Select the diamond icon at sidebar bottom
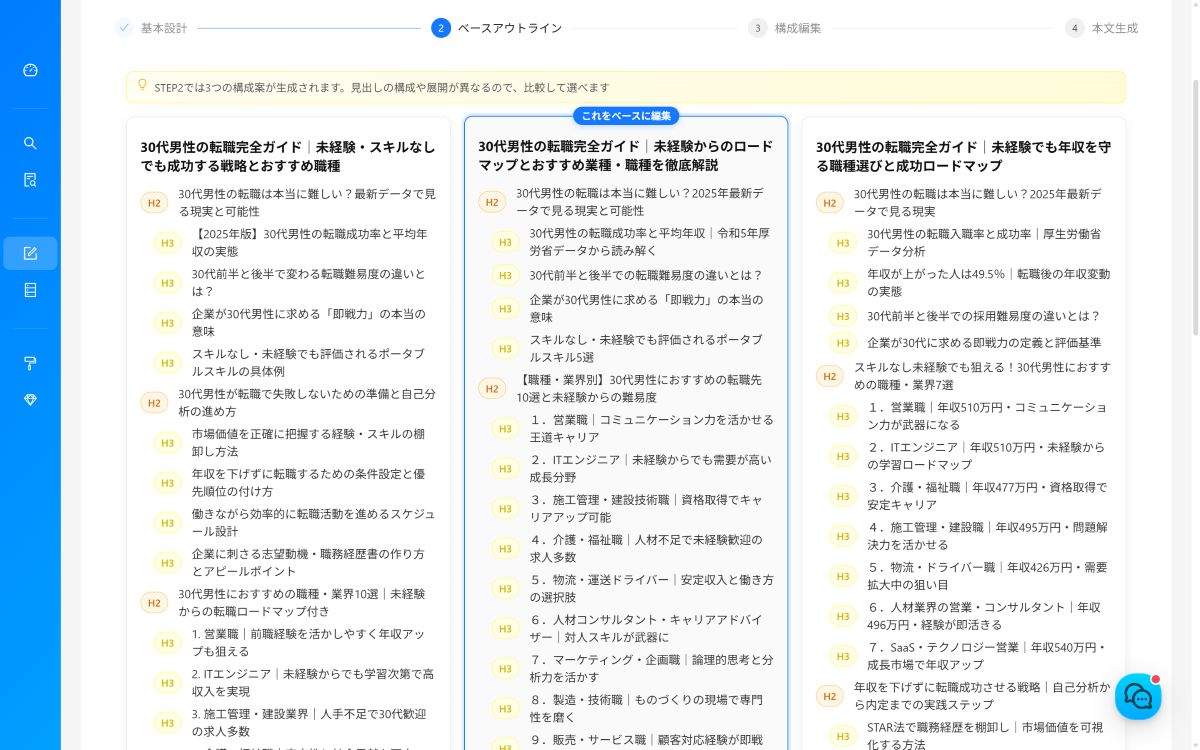Screen dimensions: 1200x750 coord(30,399)
